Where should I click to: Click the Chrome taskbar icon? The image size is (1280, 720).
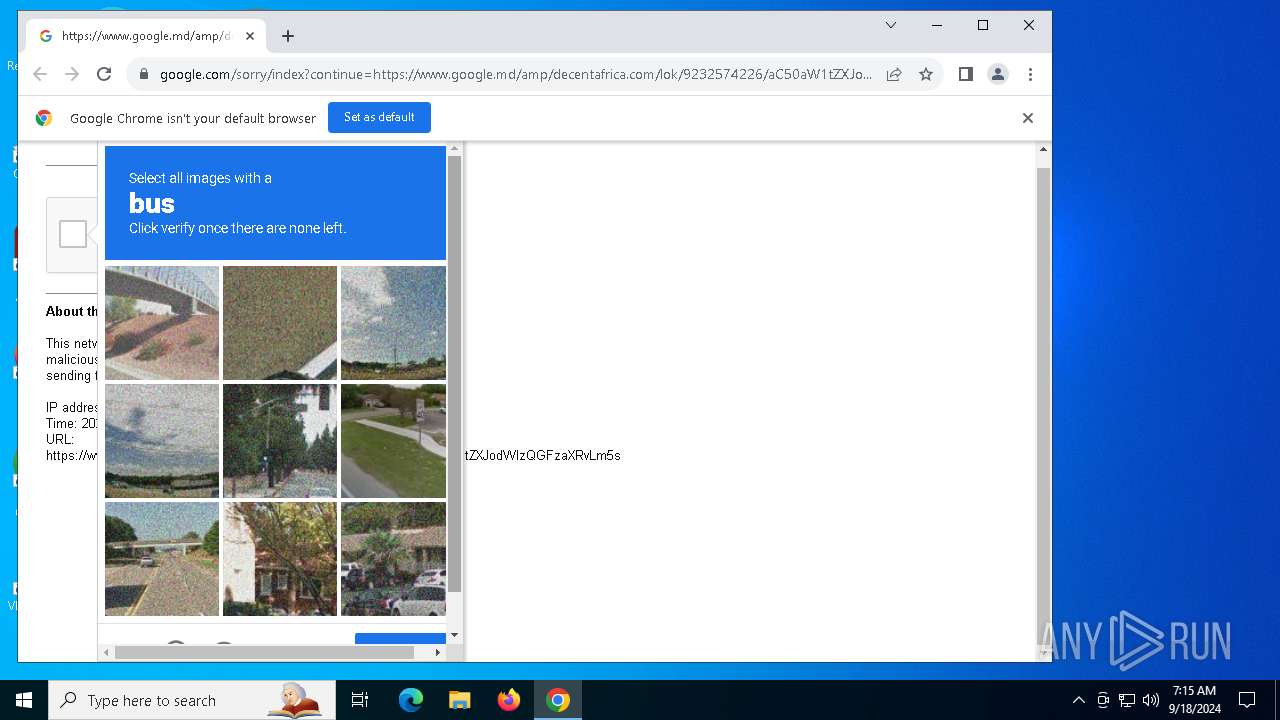558,700
